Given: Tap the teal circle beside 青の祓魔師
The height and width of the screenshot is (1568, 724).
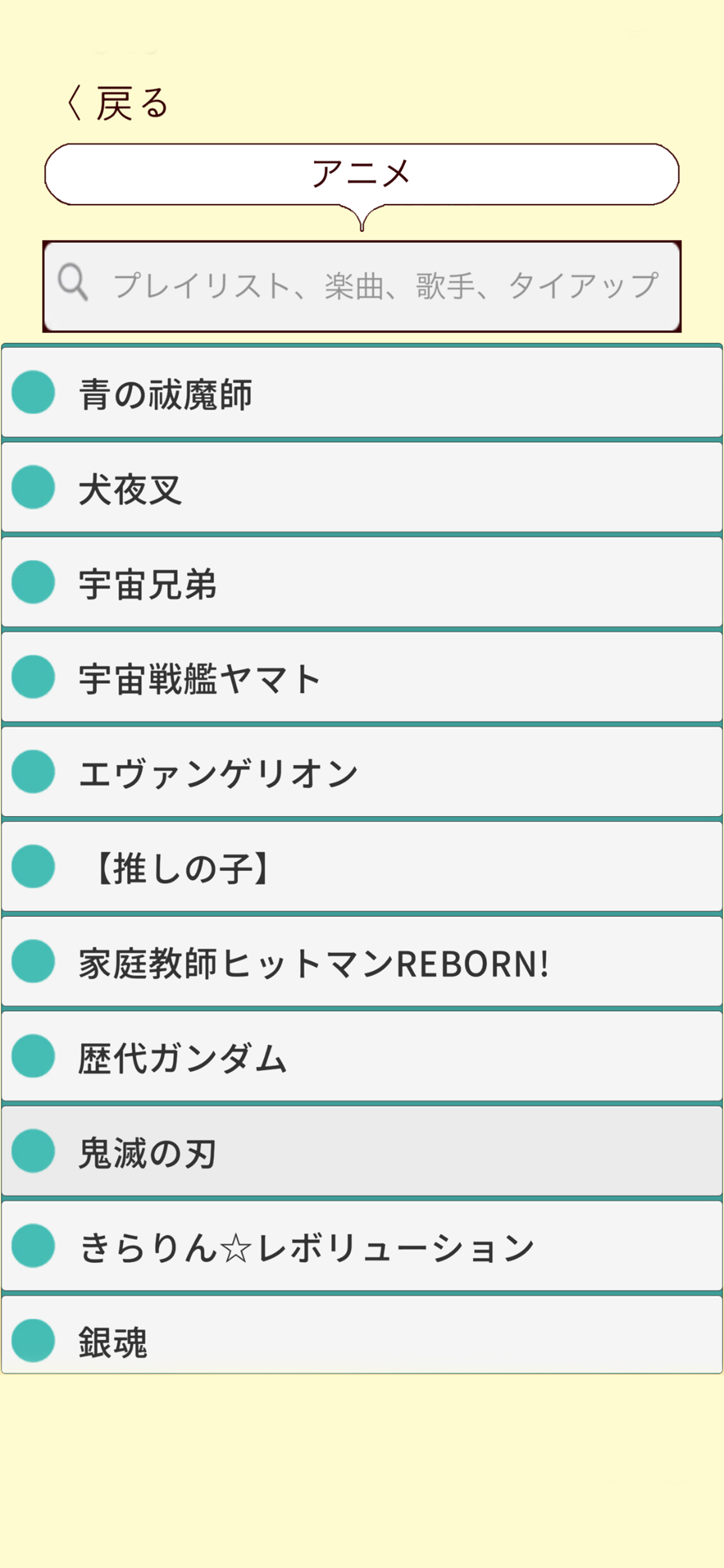Looking at the screenshot, I should [x=33, y=393].
